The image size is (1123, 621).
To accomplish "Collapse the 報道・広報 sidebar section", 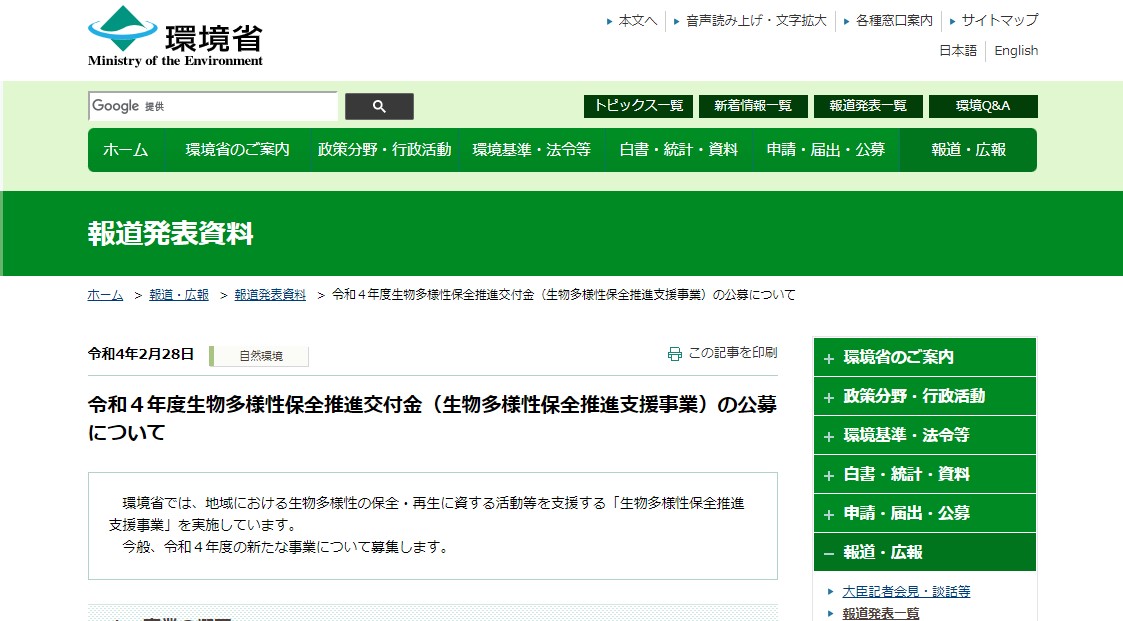I will coord(828,553).
